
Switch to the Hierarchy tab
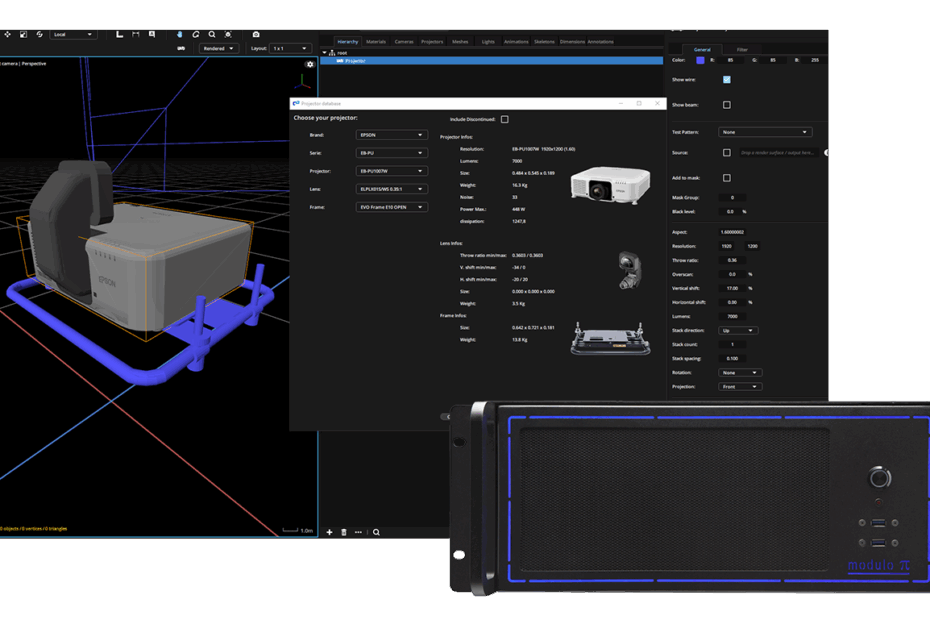pos(348,42)
